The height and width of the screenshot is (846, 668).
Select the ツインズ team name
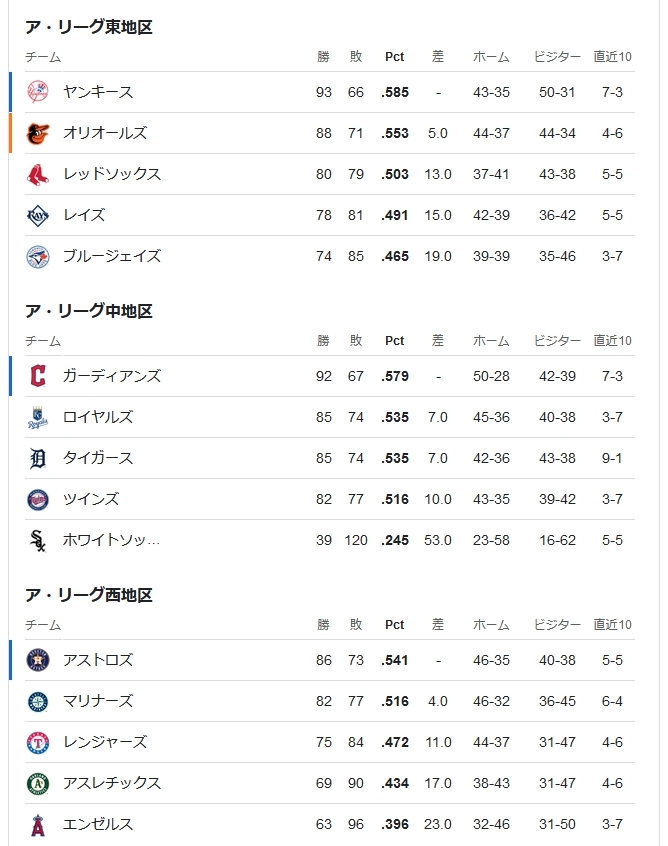pyautogui.click(x=91, y=499)
